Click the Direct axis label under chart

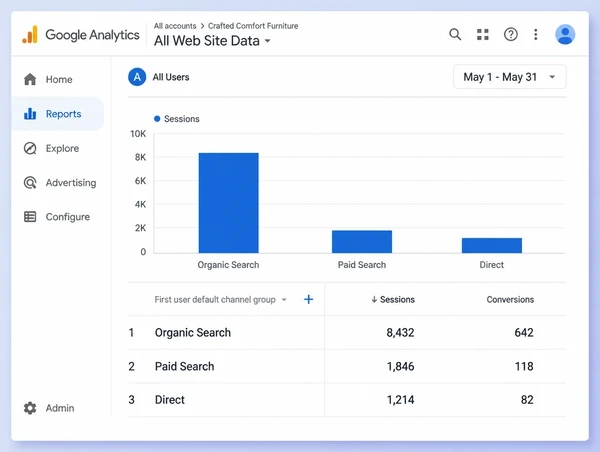(x=492, y=265)
